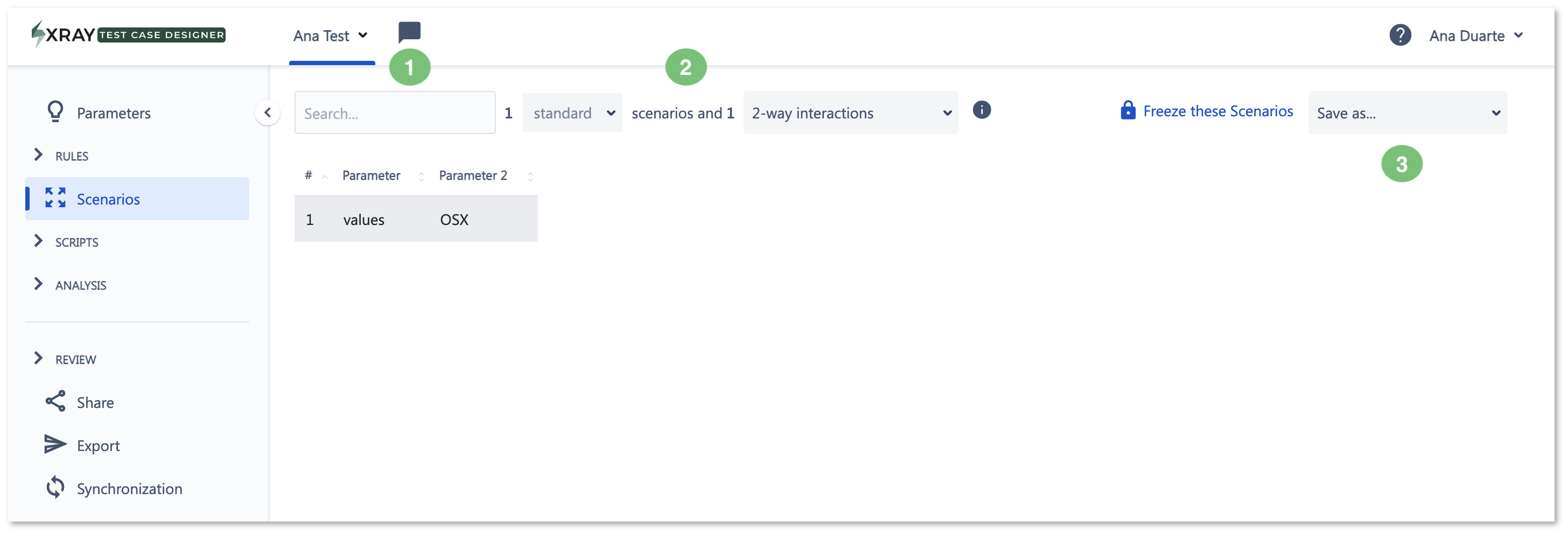Screen dimensions: 1568x535
Task: Open the comments chat bubble icon
Action: point(409,32)
